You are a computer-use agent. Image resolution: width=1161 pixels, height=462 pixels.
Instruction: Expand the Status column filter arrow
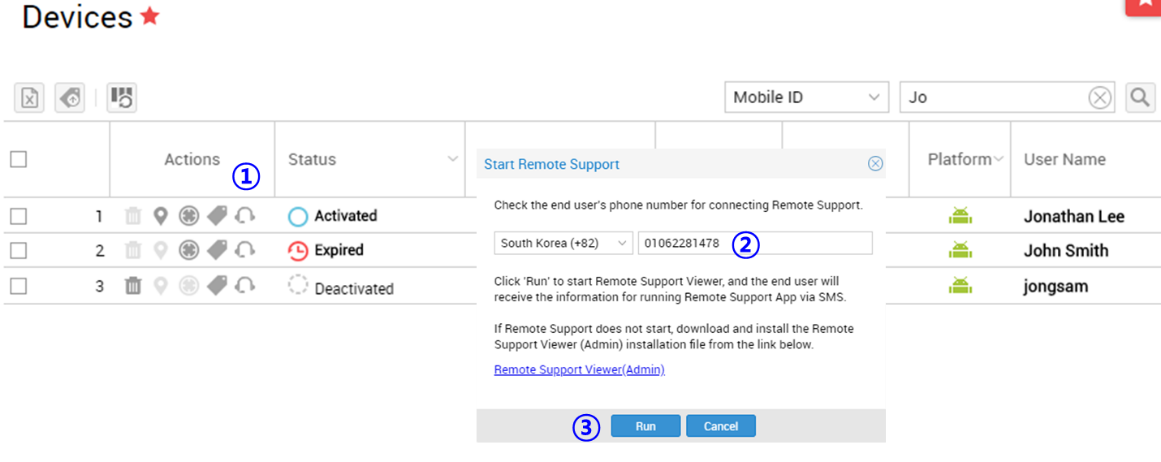[453, 159]
